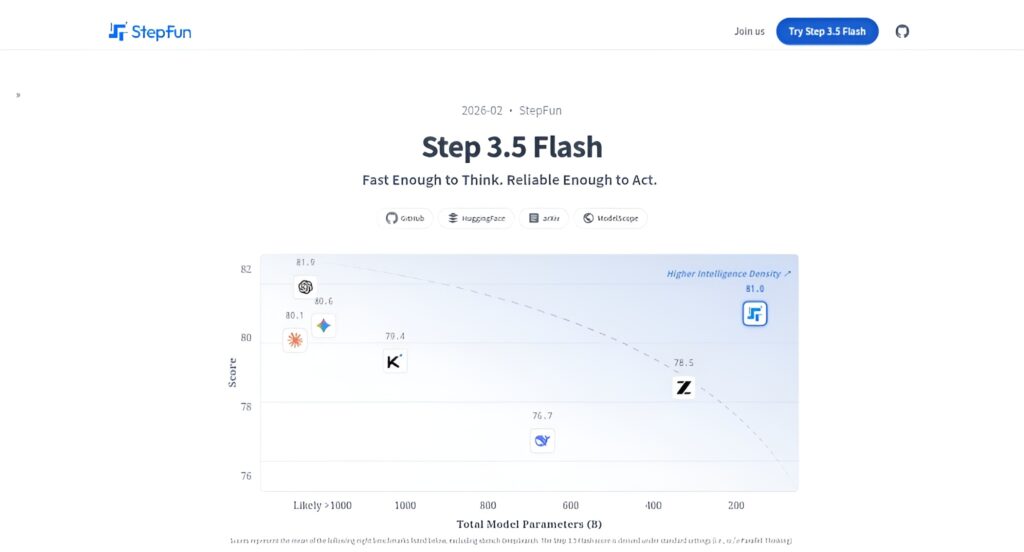Visit the ModelScope link pill
This screenshot has height=552, width=1024.
(x=610, y=218)
